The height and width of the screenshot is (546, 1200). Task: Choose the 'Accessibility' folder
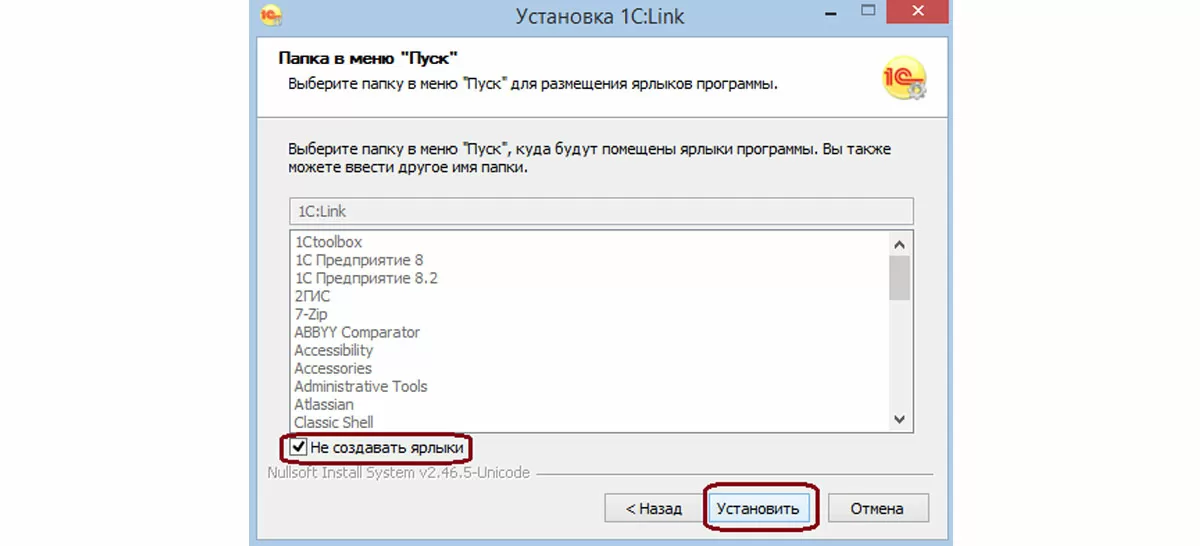(x=334, y=350)
